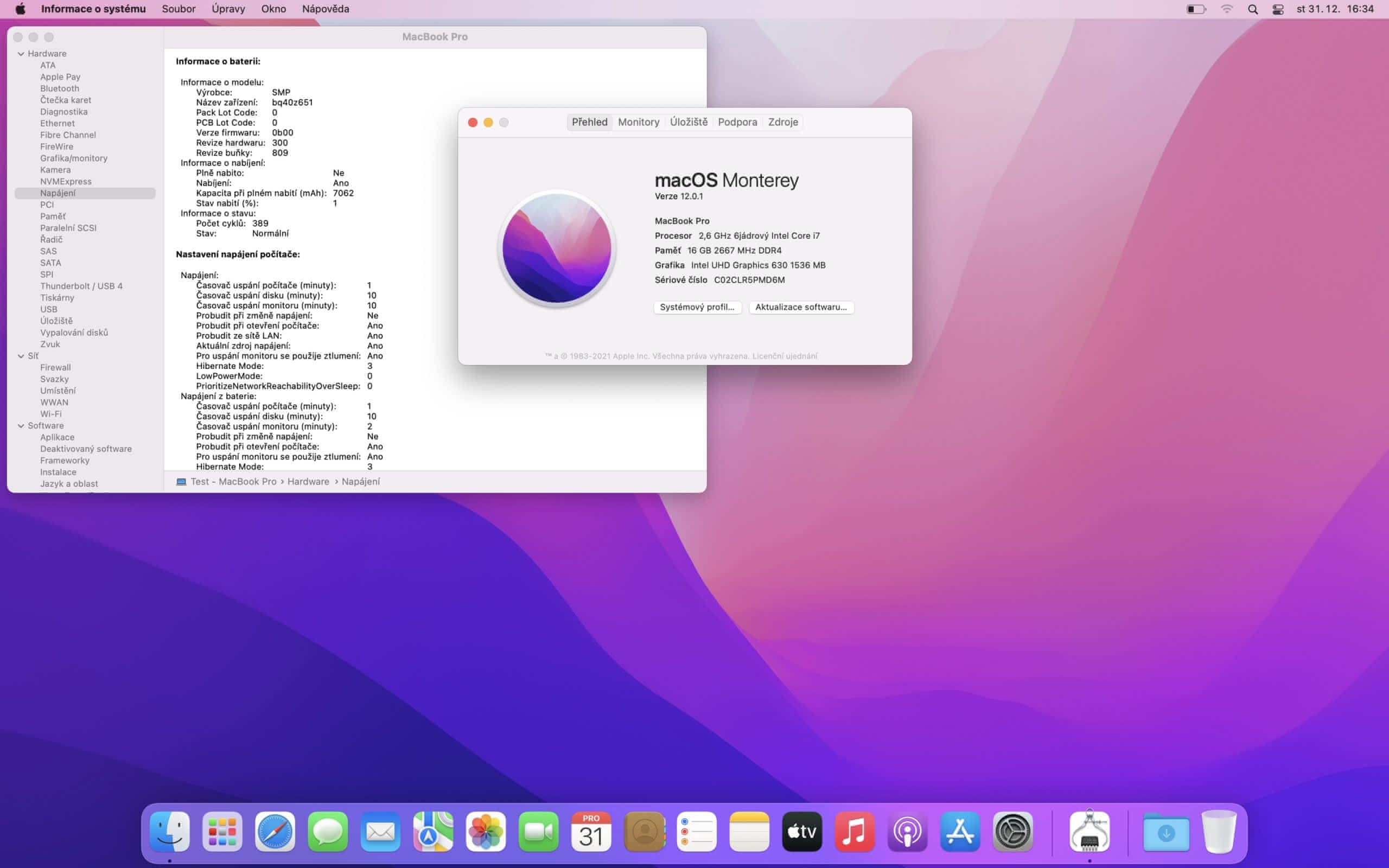Open the Soubor menu
The width and height of the screenshot is (1389, 868).
coord(179,9)
